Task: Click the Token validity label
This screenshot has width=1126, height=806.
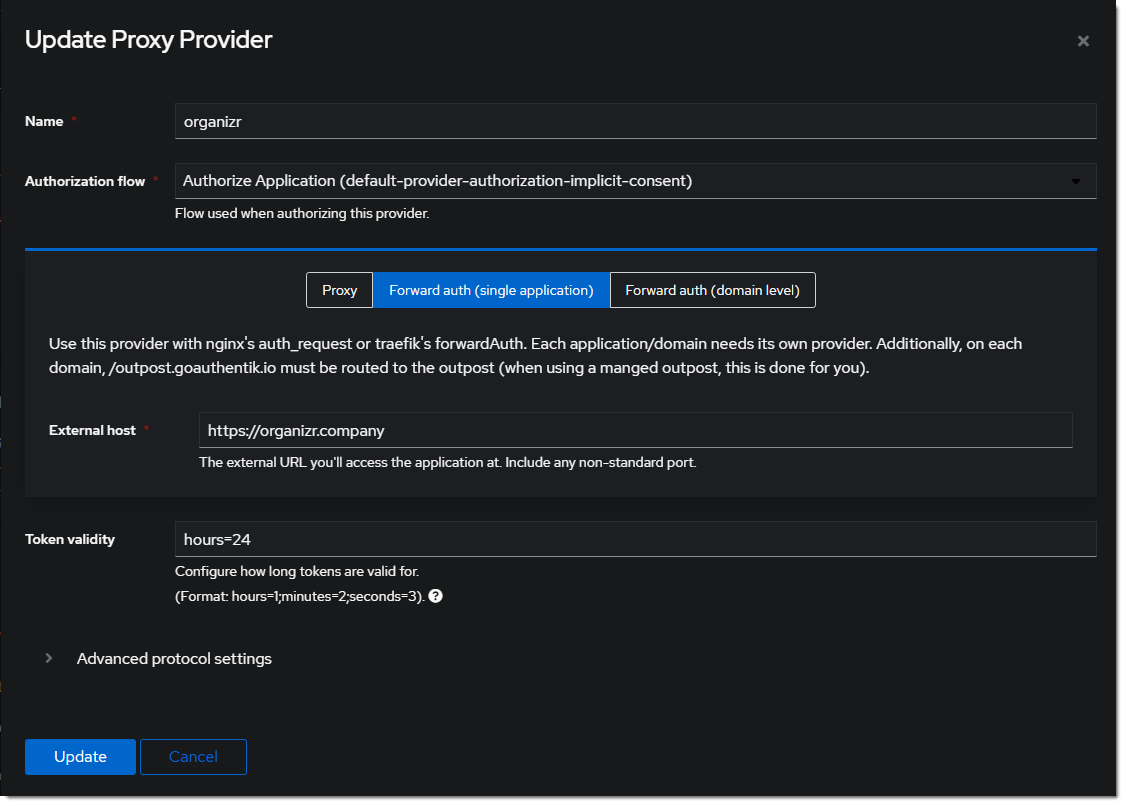Action: tap(70, 539)
